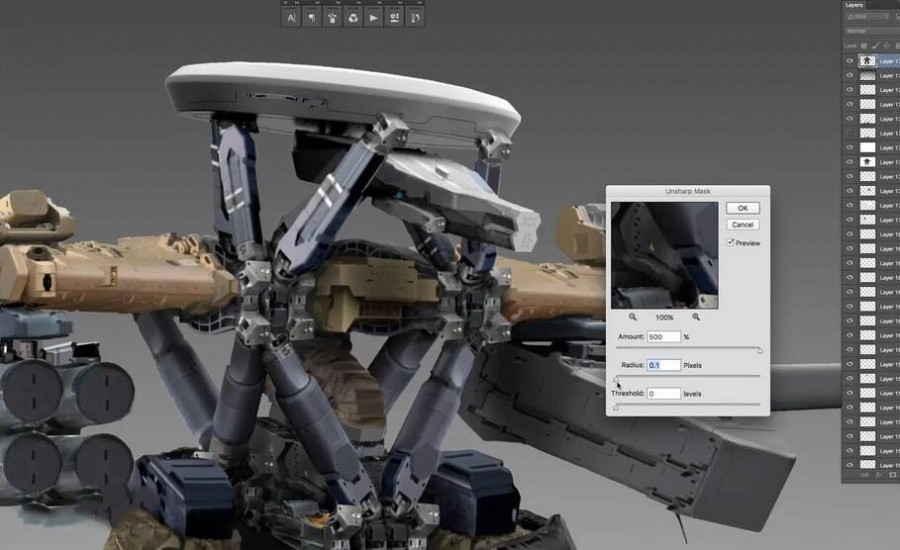Open the Actions panel play icon
Screen dimensions: 900x550
374,18
